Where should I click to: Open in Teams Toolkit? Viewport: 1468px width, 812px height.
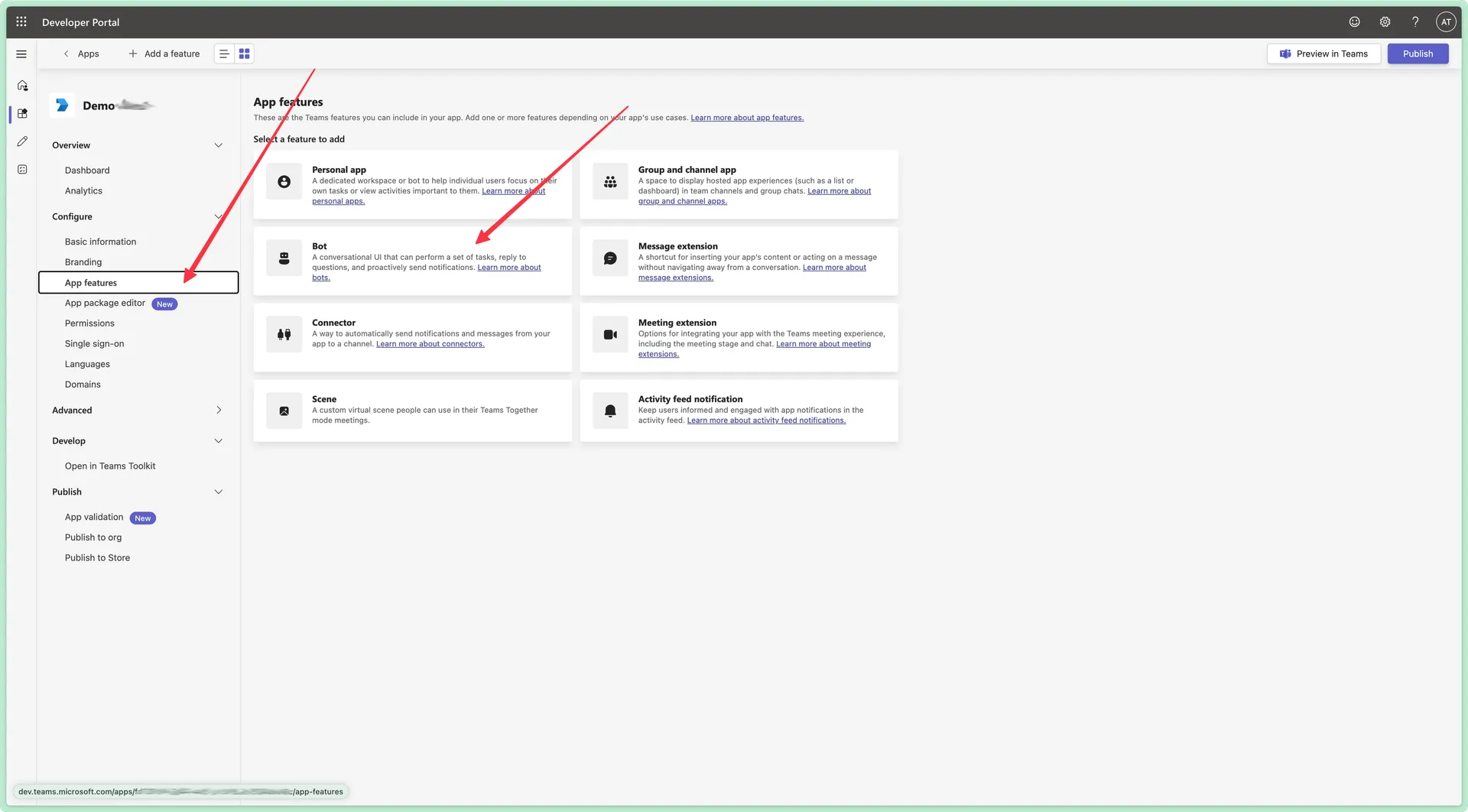coord(110,466)
